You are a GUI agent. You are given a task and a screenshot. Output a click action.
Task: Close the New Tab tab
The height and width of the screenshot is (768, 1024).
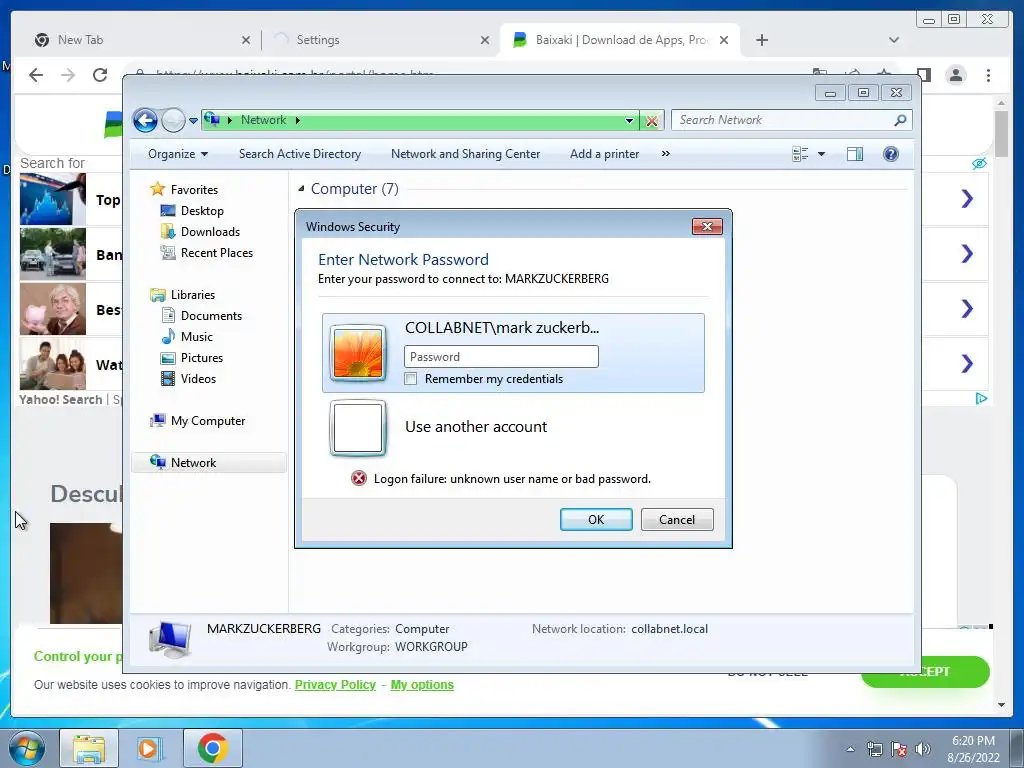[x=246, y=40]
